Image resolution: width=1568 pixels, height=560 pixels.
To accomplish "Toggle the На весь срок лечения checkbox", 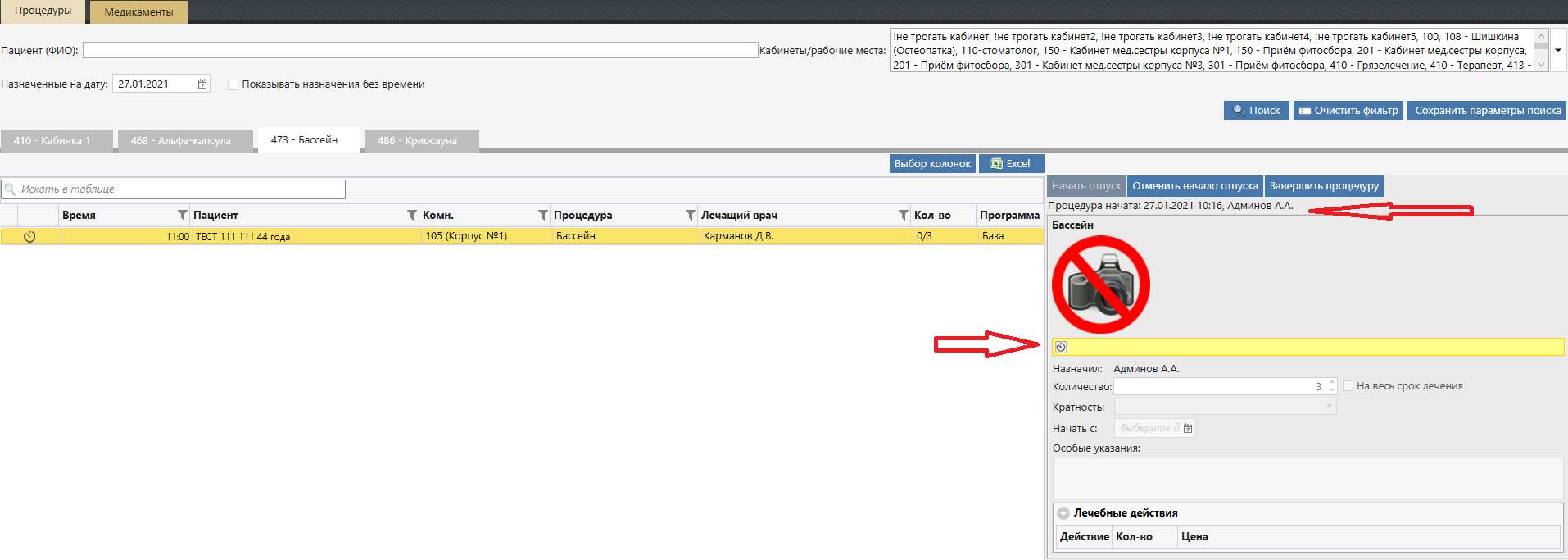I will pyautogui.click(x=1348, y=386).
